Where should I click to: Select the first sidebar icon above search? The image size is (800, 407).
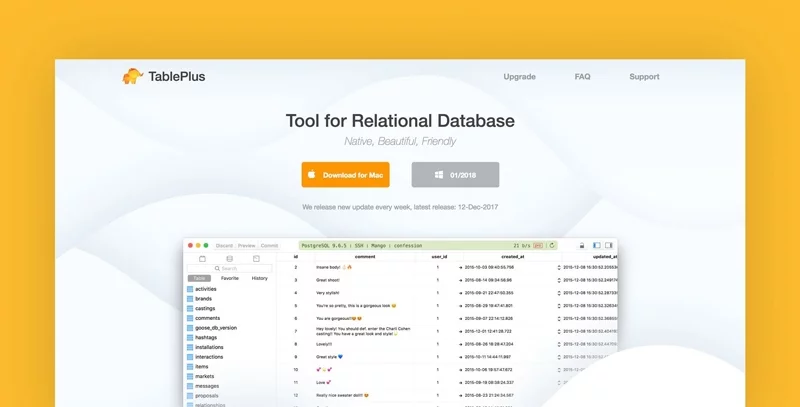coord(202,259)
